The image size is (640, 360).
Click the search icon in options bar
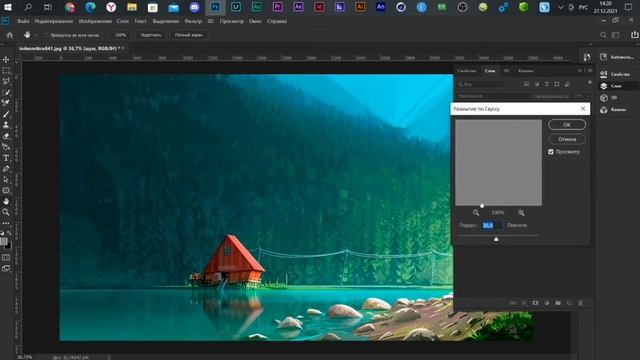[x=603, y=35]
